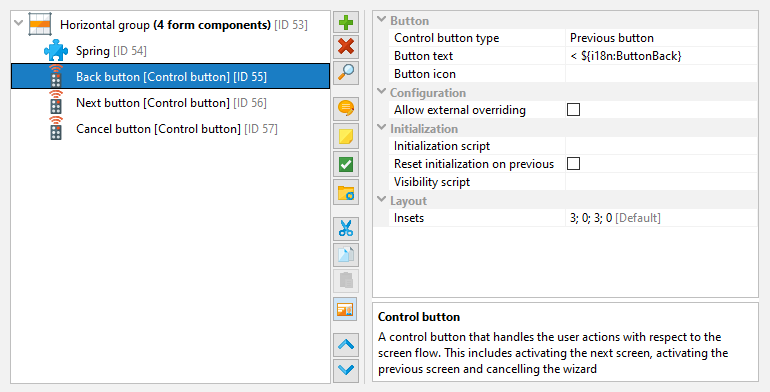Enable Allow external overriding checkbox
This screenshot has height=392, width=770.
point(573,110)
